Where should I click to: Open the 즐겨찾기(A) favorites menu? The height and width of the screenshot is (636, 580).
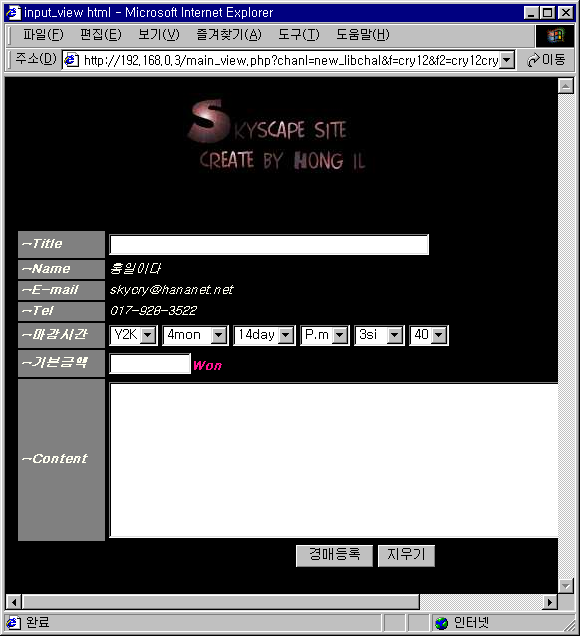click(x=229, y=35)
